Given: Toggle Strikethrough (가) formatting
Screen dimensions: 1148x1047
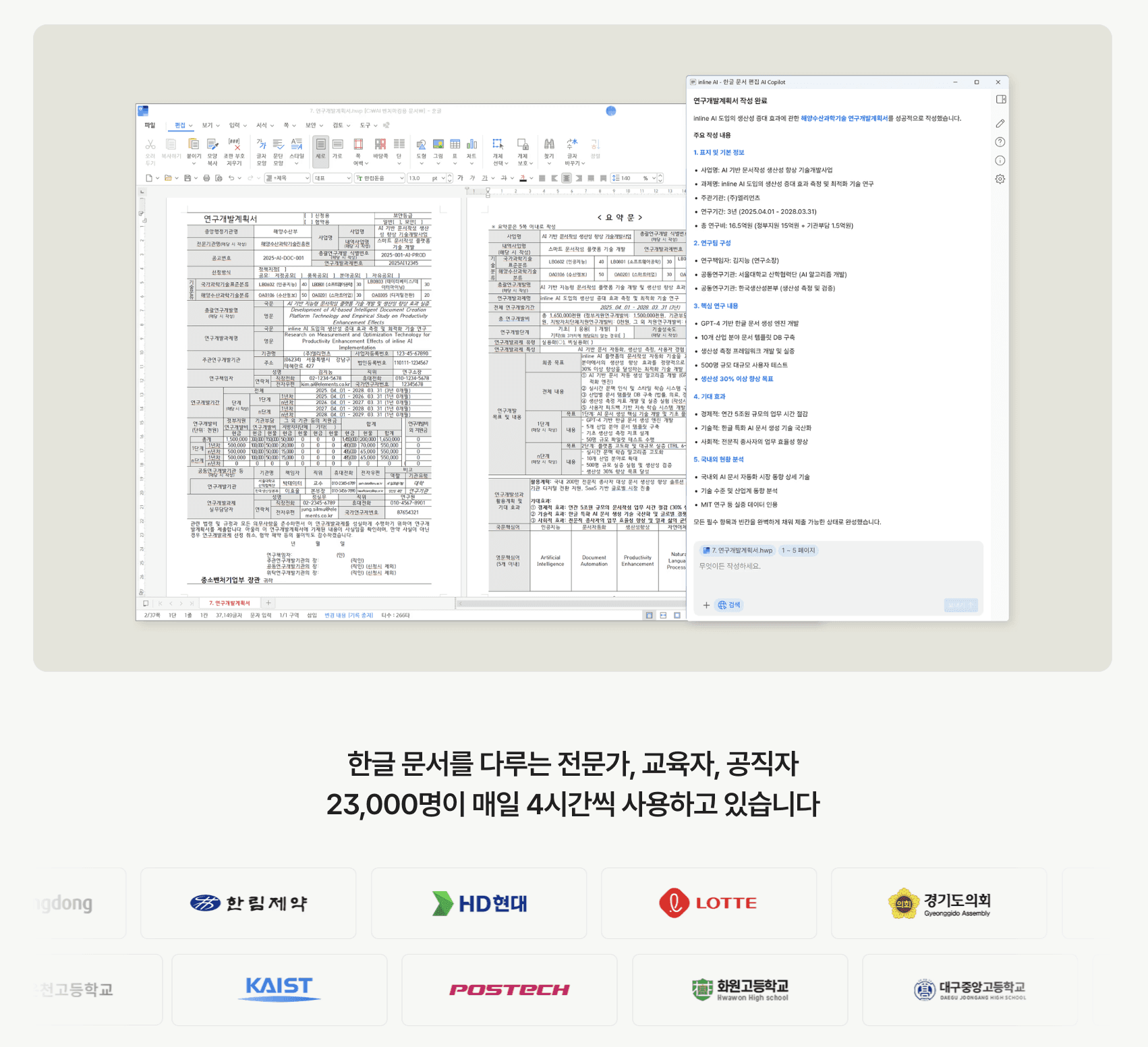Looking at the screenshot, I should [503, 178].
